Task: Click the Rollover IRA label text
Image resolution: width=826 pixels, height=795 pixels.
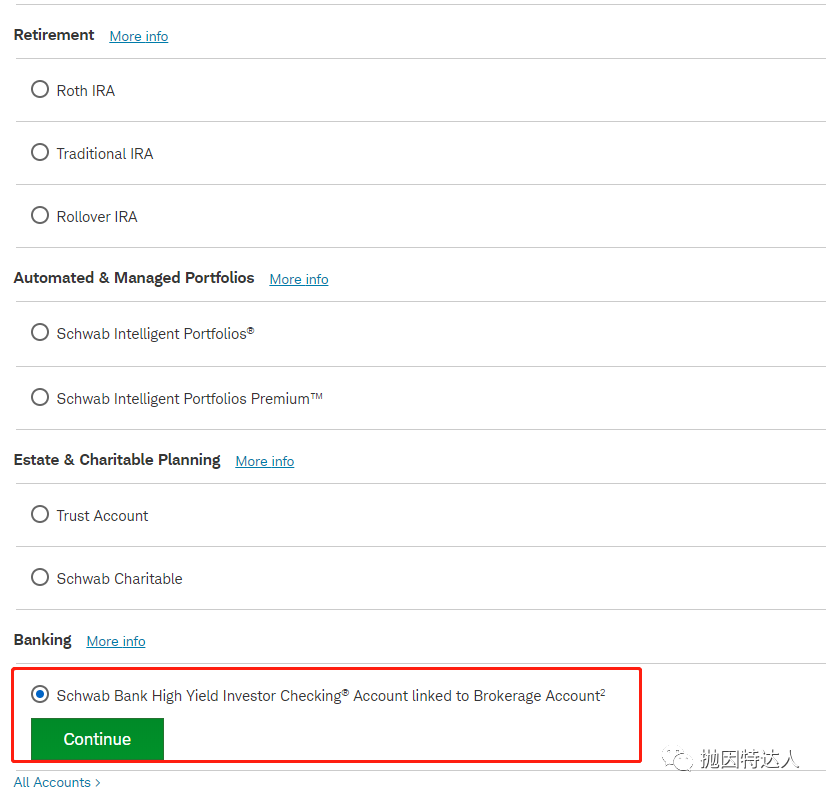Action: click(97, 217)
